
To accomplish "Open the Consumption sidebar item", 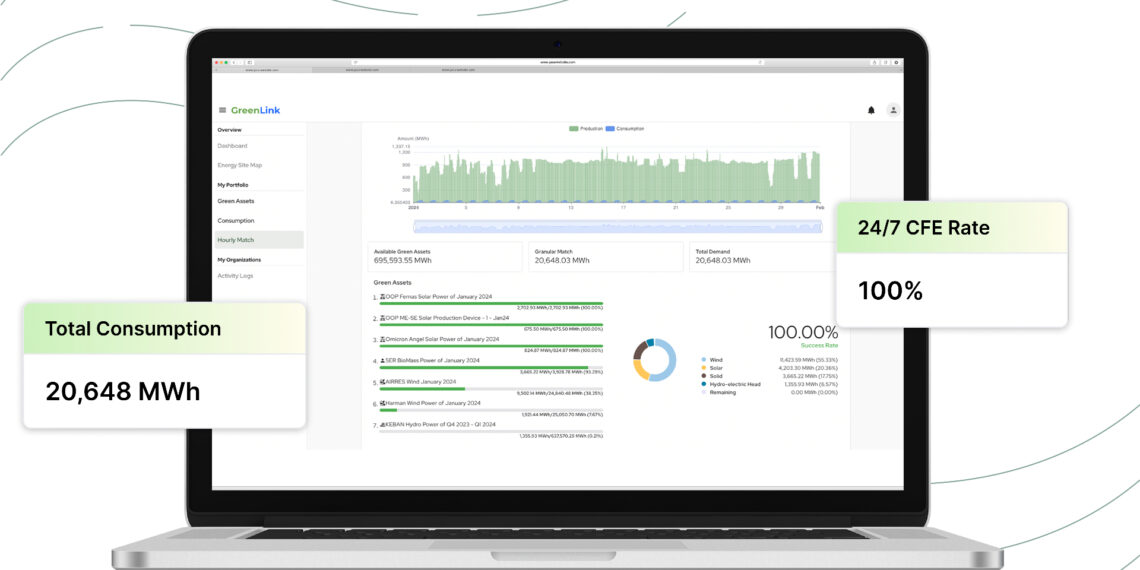I will (x=236, y=220).
